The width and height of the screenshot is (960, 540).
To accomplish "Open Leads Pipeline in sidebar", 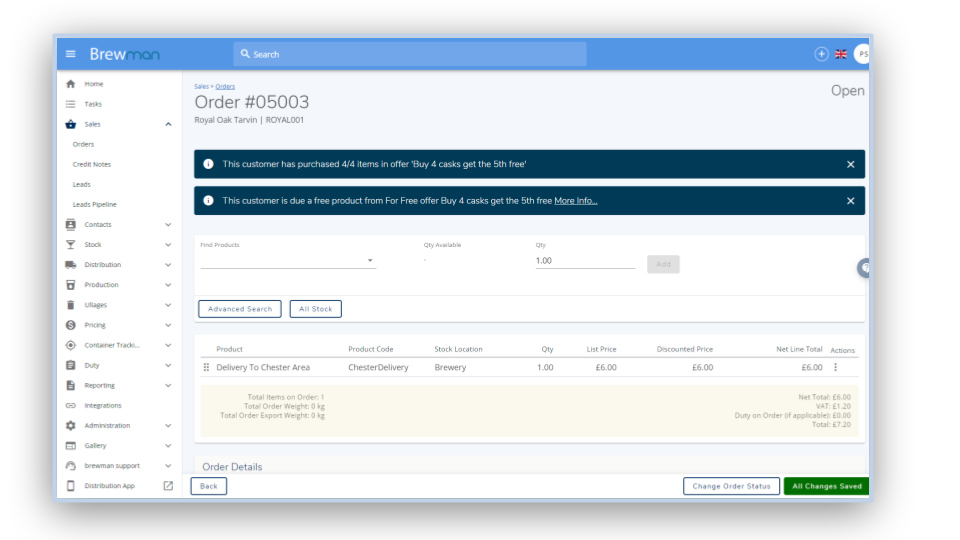I will (x=94, y=204).
